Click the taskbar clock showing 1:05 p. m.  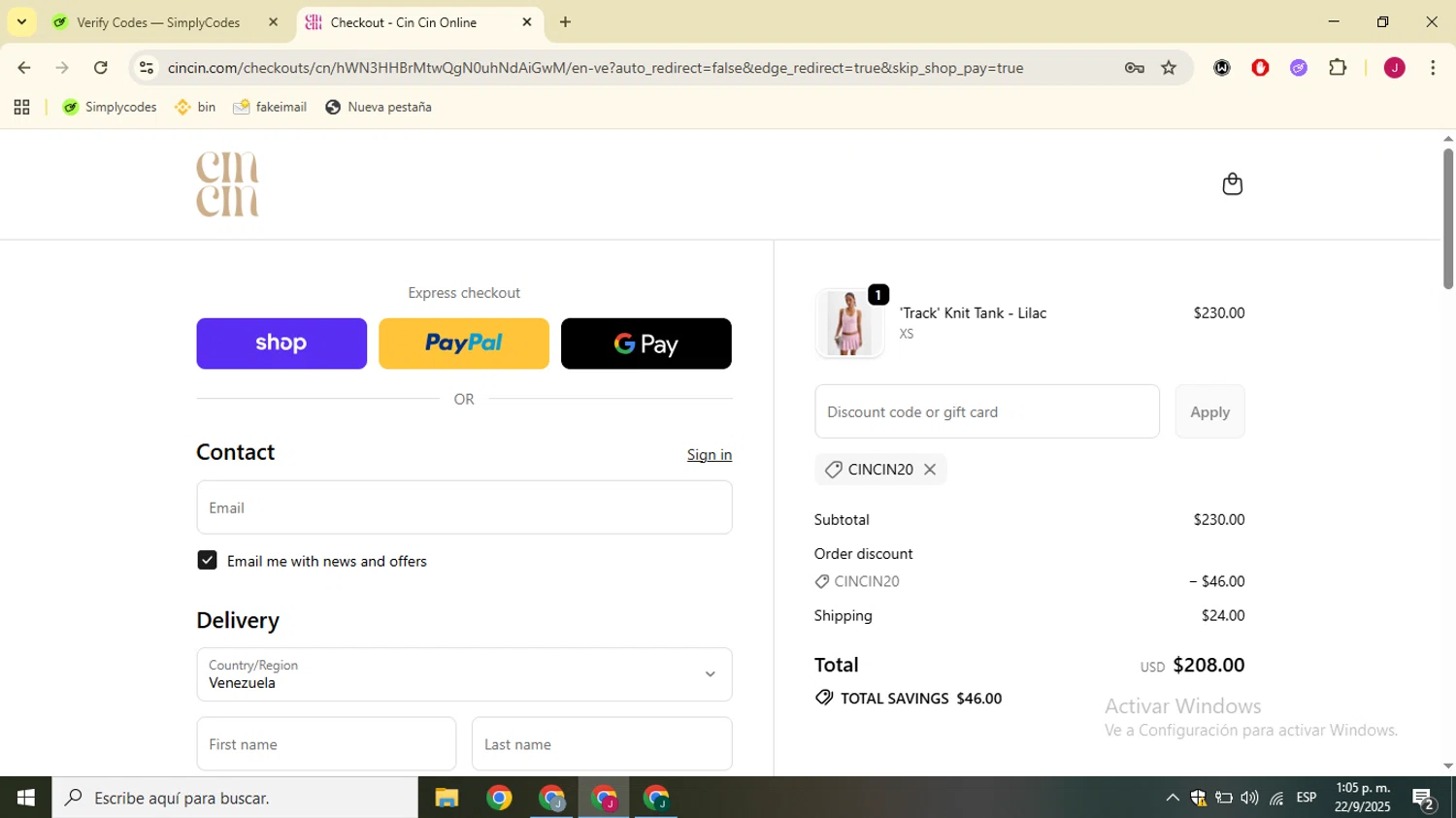[1363, 798]
